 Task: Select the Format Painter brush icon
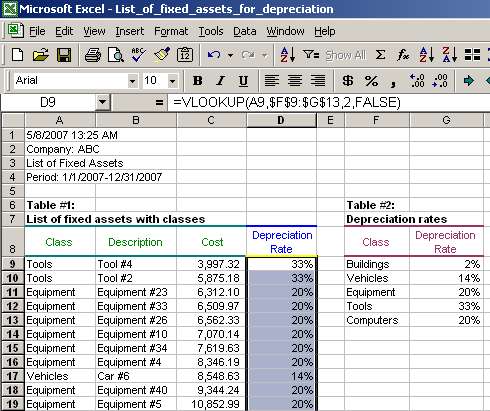(162, 55)
